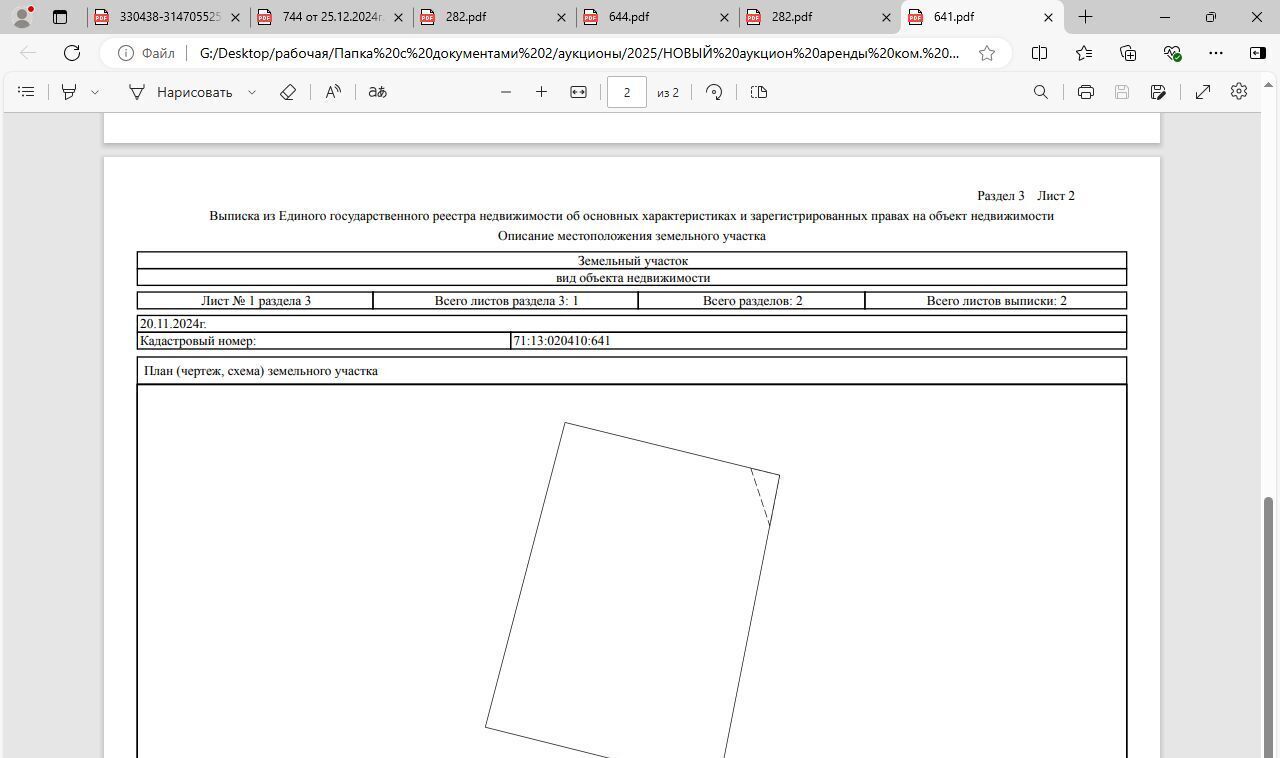
Task: Open the tab actions menu icon
Action: click(x=60, y=17)
